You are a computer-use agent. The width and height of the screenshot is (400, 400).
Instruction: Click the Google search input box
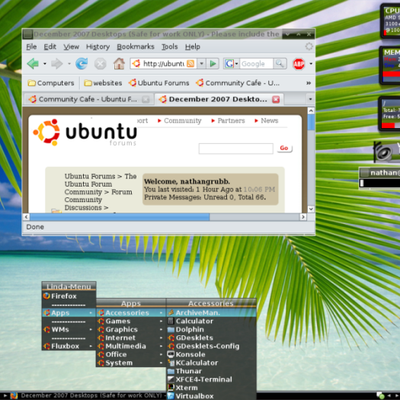coord(256,64)
